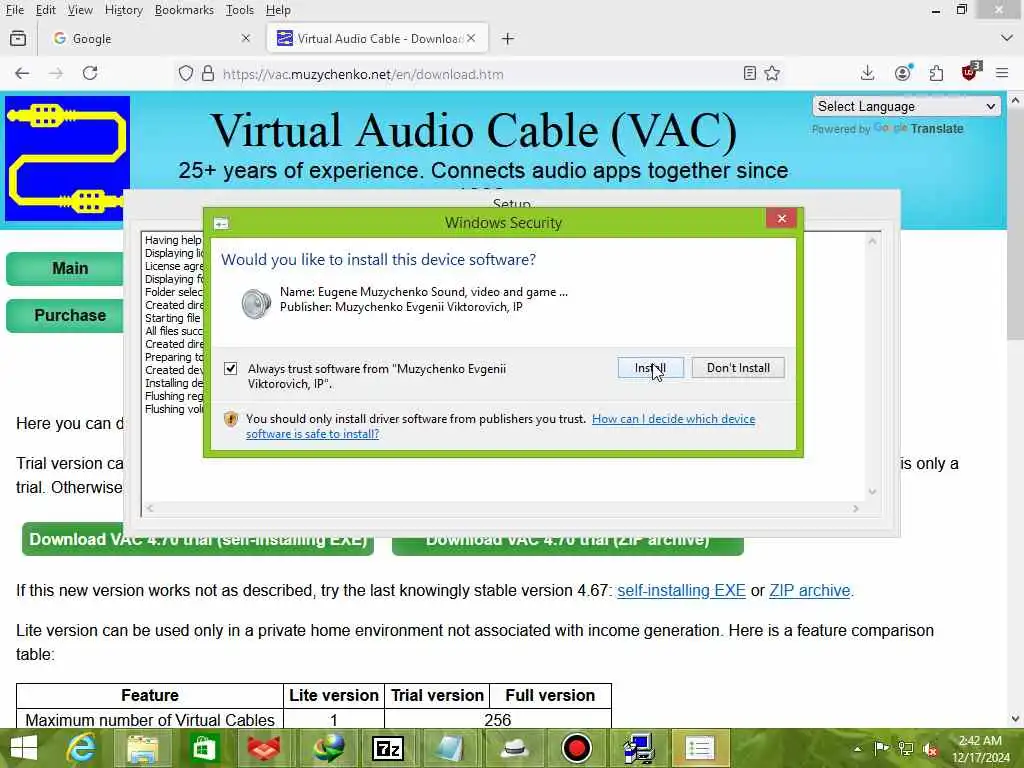
Task: Close the Google tab
Action: click(x=246, y=39)
